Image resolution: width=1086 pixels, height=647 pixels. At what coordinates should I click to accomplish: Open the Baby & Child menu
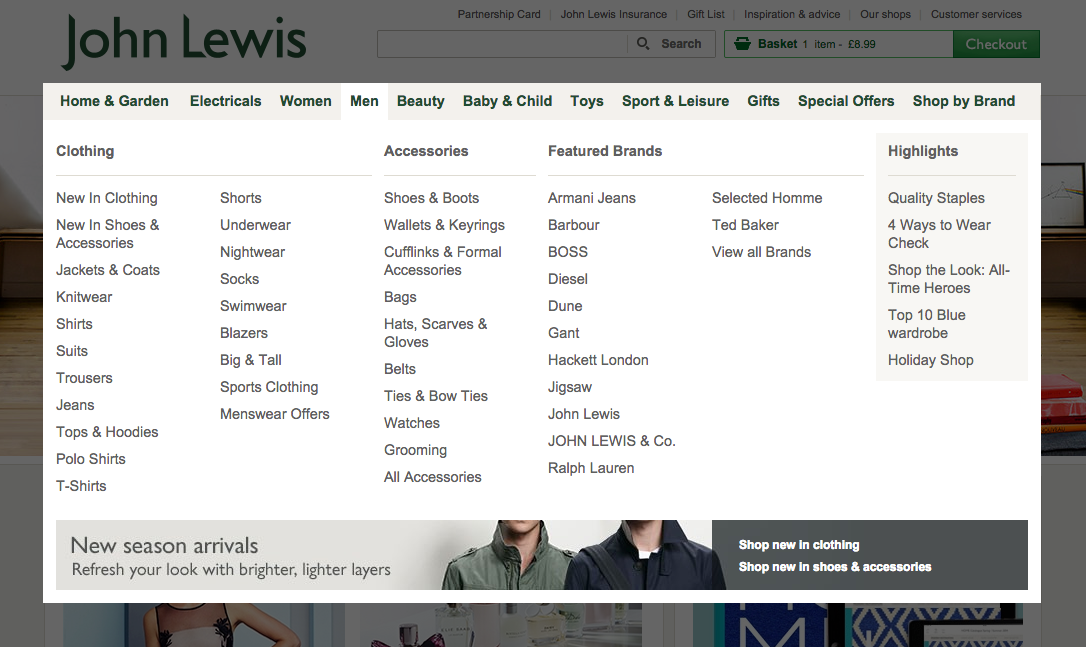(508, 101)
